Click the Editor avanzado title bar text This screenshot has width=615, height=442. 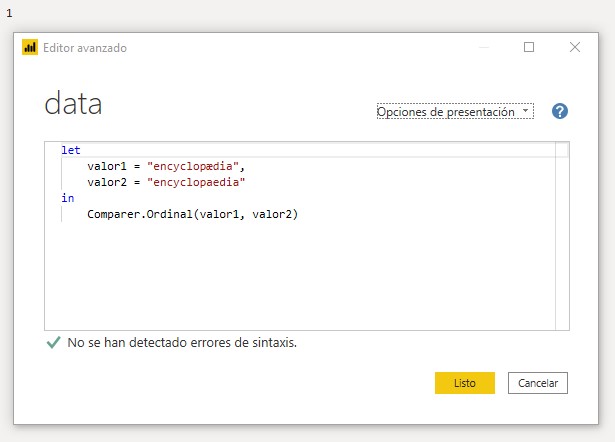(85, 48)
